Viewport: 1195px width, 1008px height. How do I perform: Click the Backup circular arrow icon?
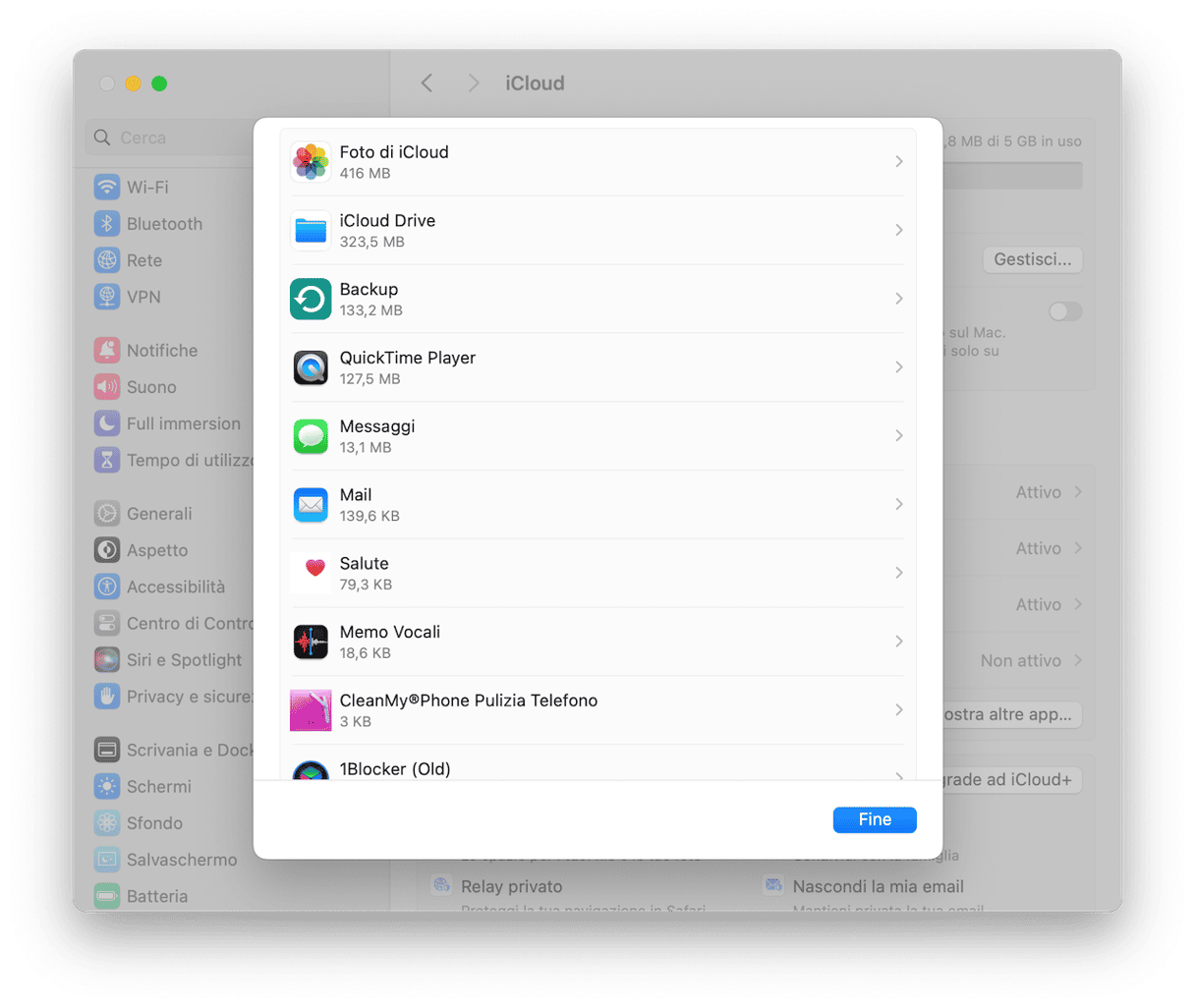311,300
